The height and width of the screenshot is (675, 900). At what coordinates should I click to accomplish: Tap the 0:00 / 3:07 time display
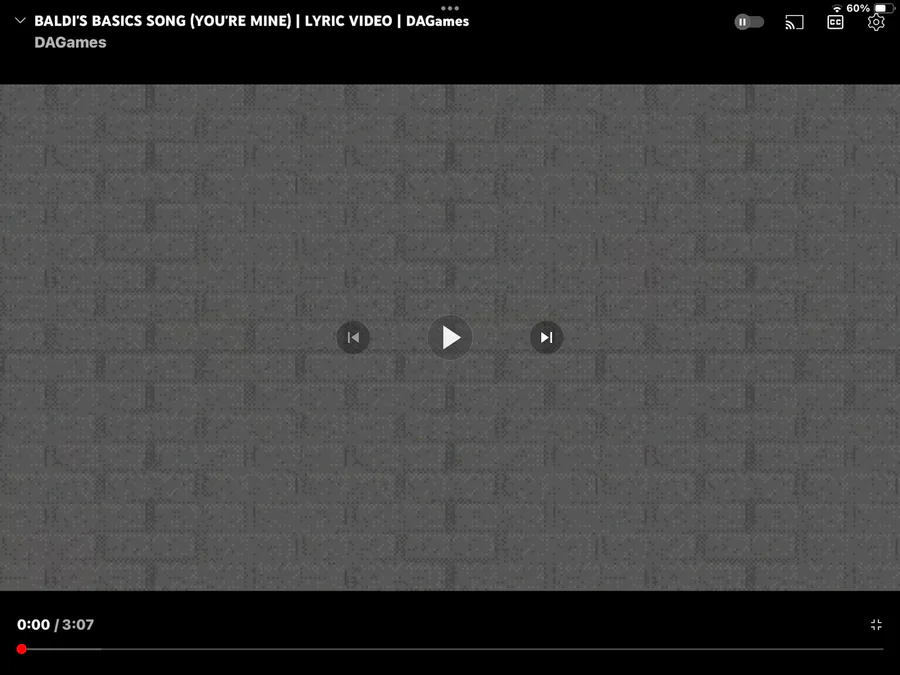(x=55, y=624)
